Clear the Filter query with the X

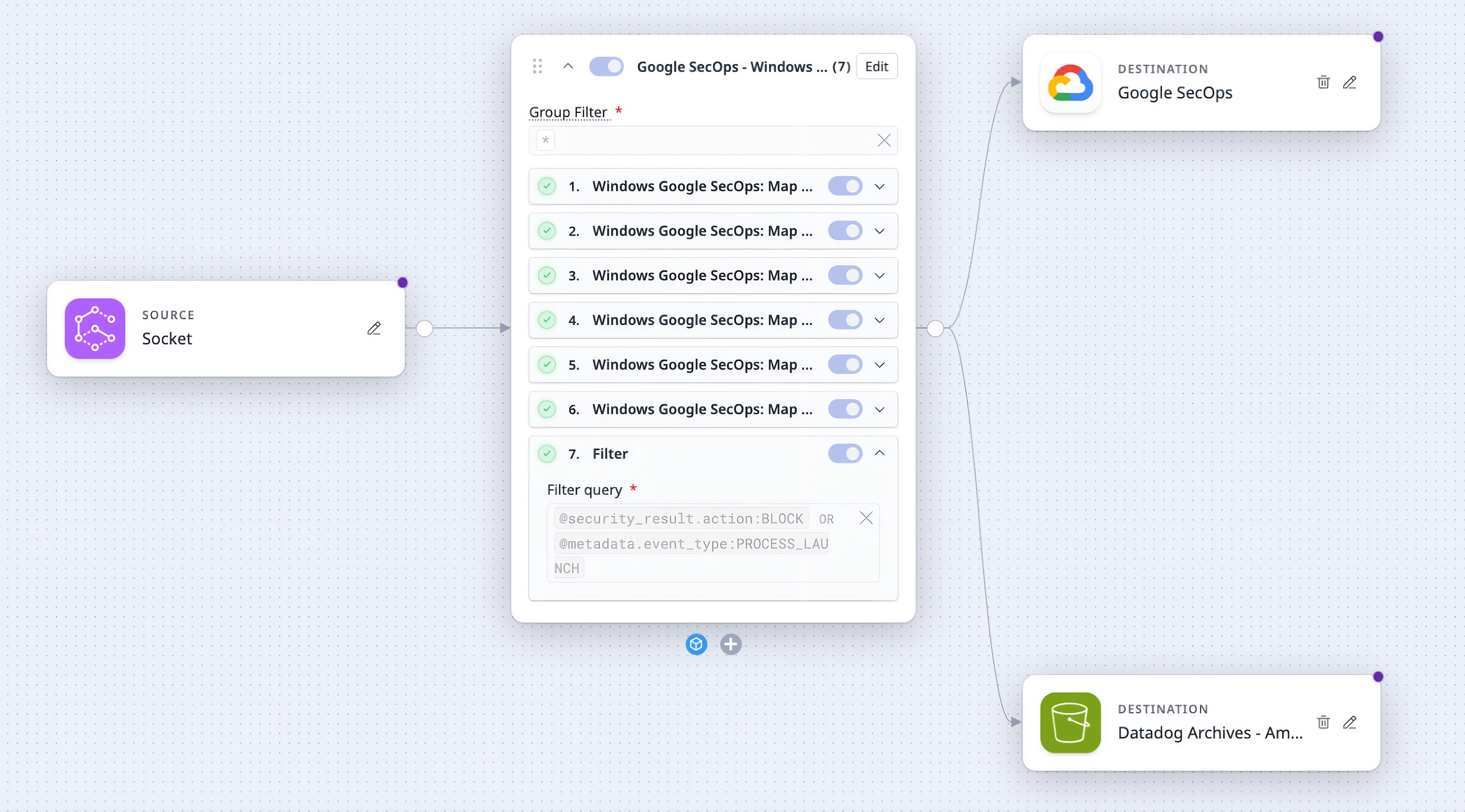click(x=866, y=518)
